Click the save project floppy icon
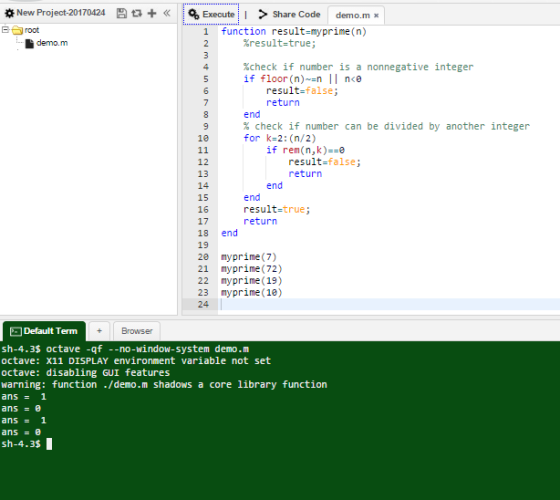The height and width of the screenshot is (500, 560). tap(121, 13)
